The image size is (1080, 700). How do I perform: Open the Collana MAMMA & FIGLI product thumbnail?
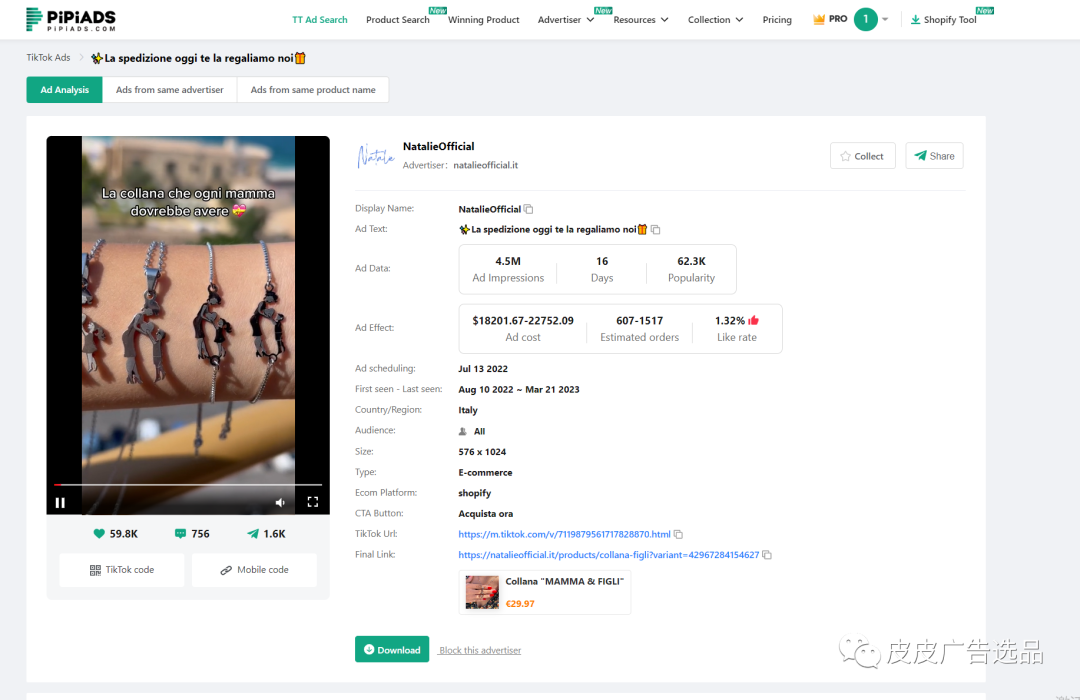point(482,592)
